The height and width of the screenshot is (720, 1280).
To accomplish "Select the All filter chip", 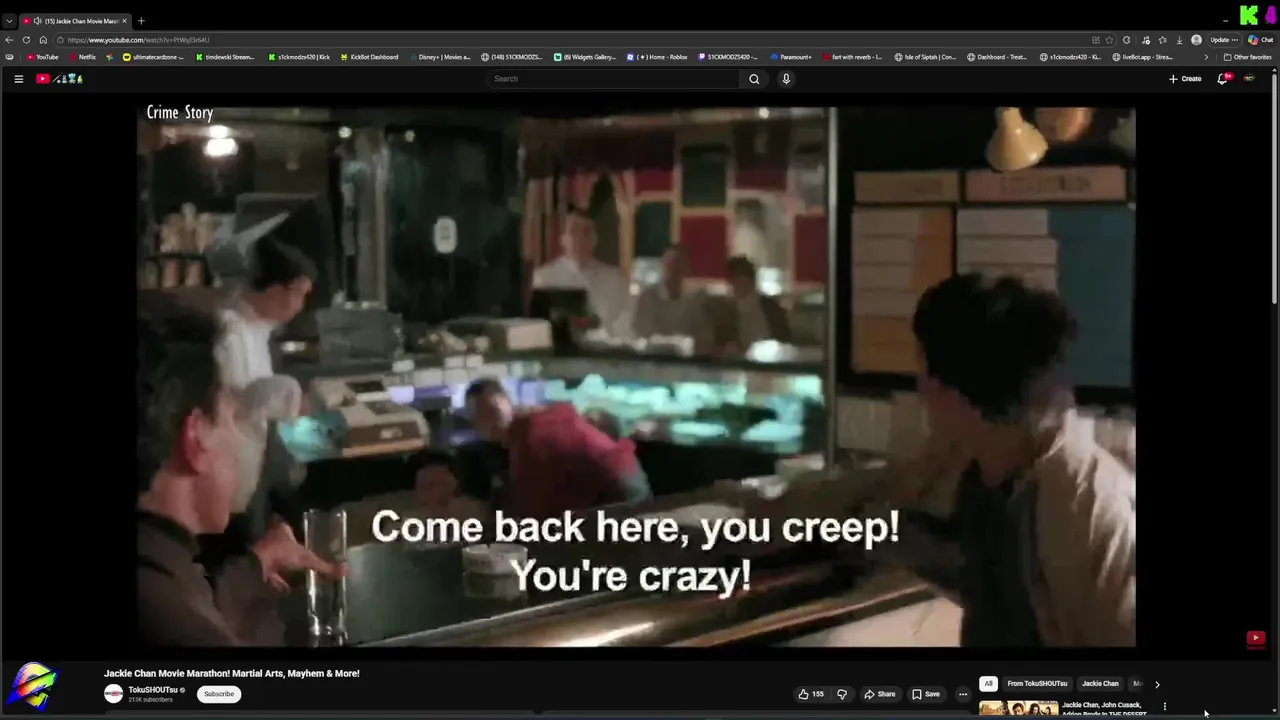I will point(988,684).
